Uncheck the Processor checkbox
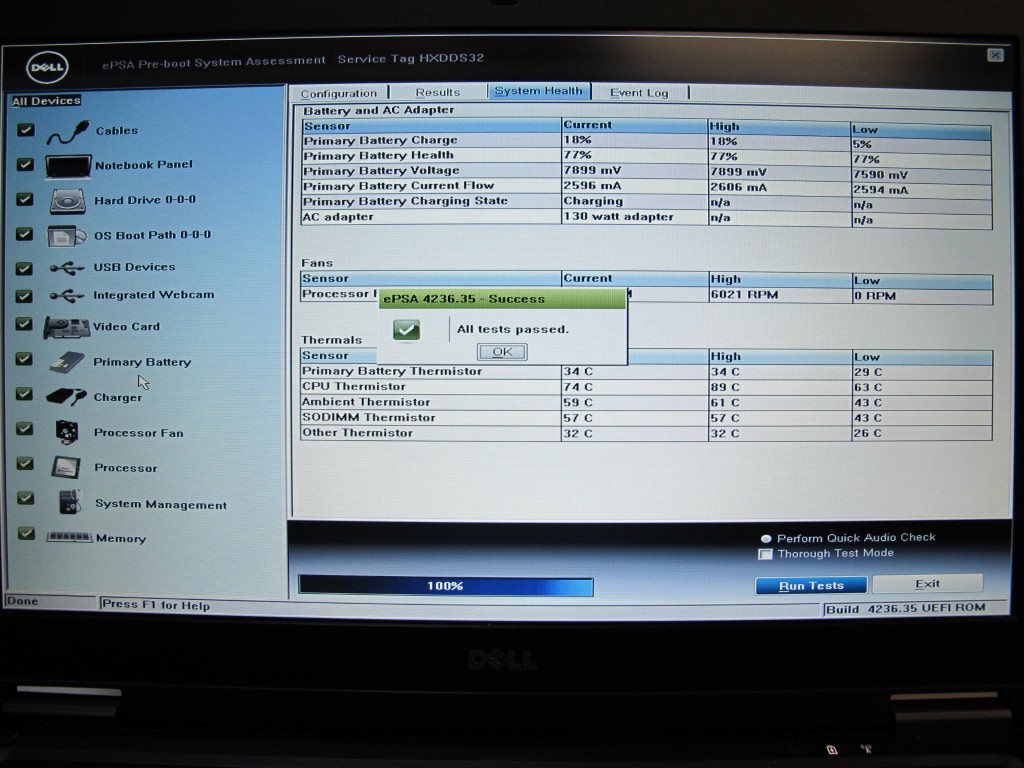 point(25,464)
